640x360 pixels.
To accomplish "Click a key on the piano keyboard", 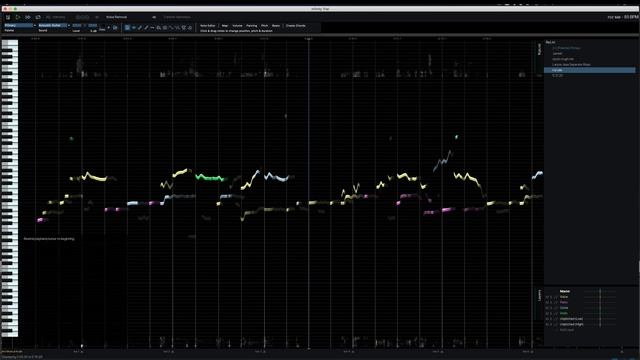I will (10, 188).
